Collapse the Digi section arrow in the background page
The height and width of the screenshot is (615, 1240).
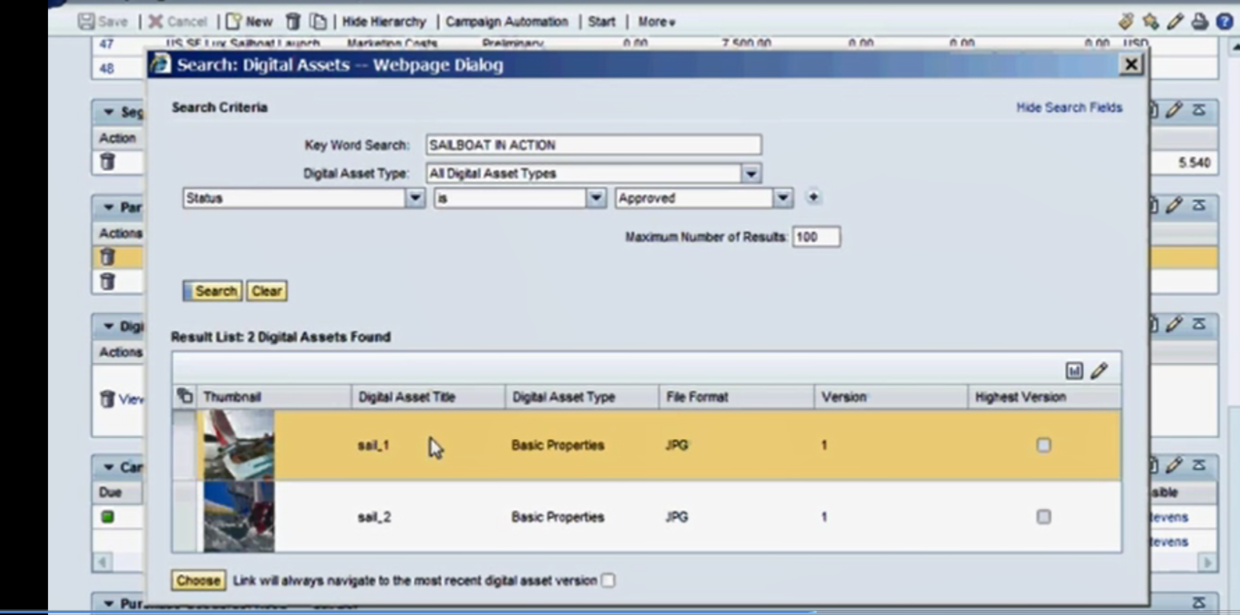tap(108, 326)
